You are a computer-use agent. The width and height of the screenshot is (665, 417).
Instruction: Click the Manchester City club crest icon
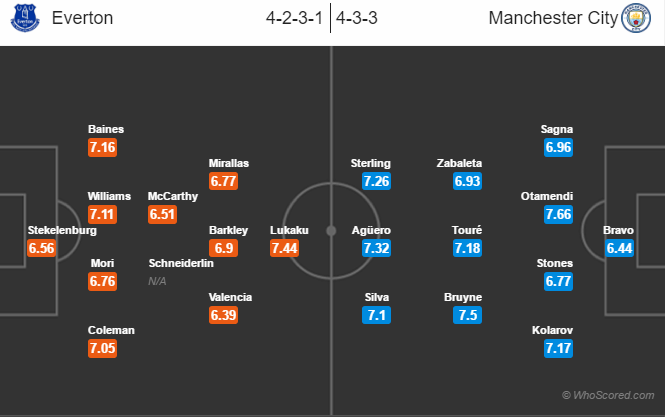click(x=634, y=19)
